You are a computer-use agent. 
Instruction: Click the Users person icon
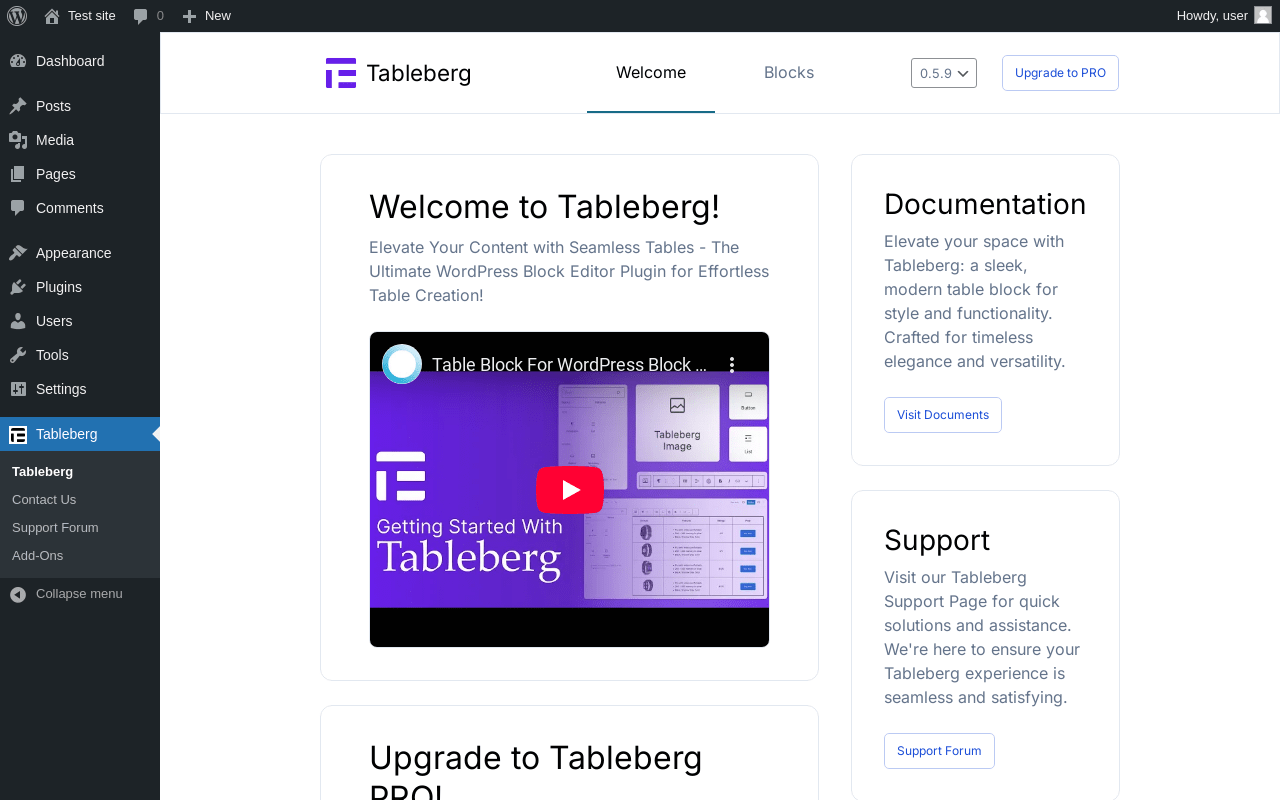point(18,321)
